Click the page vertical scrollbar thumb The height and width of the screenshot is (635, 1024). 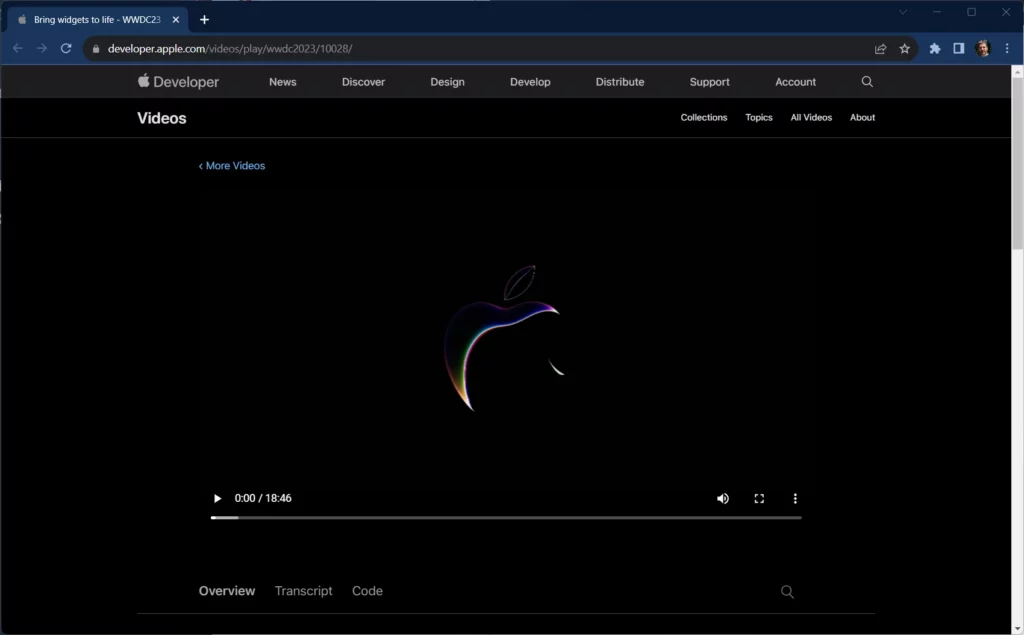click(1017, 163)
